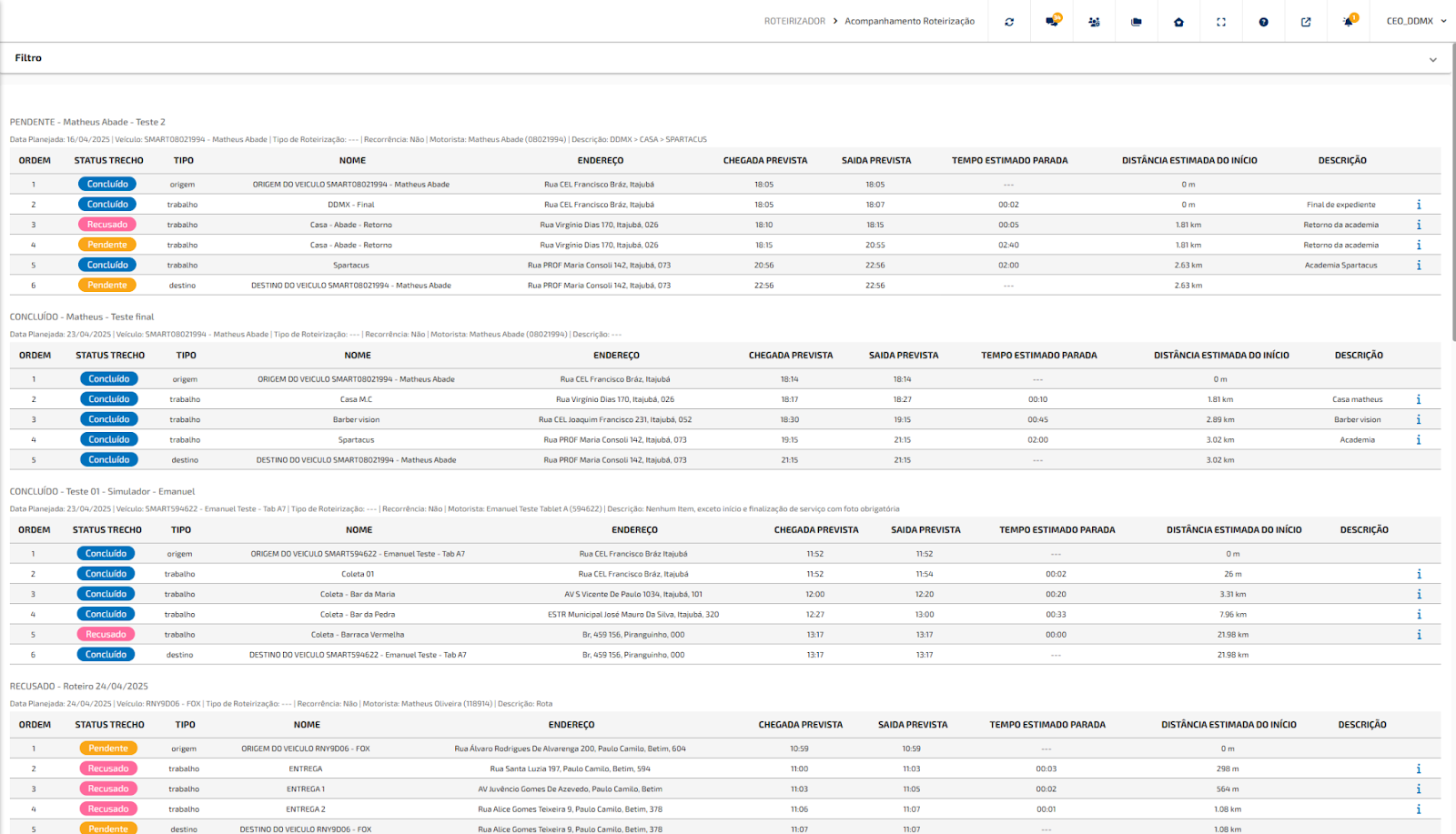Click the refresh icon in the top bar
Viewport: 1456px width, 834px height.
point(1009,22)
